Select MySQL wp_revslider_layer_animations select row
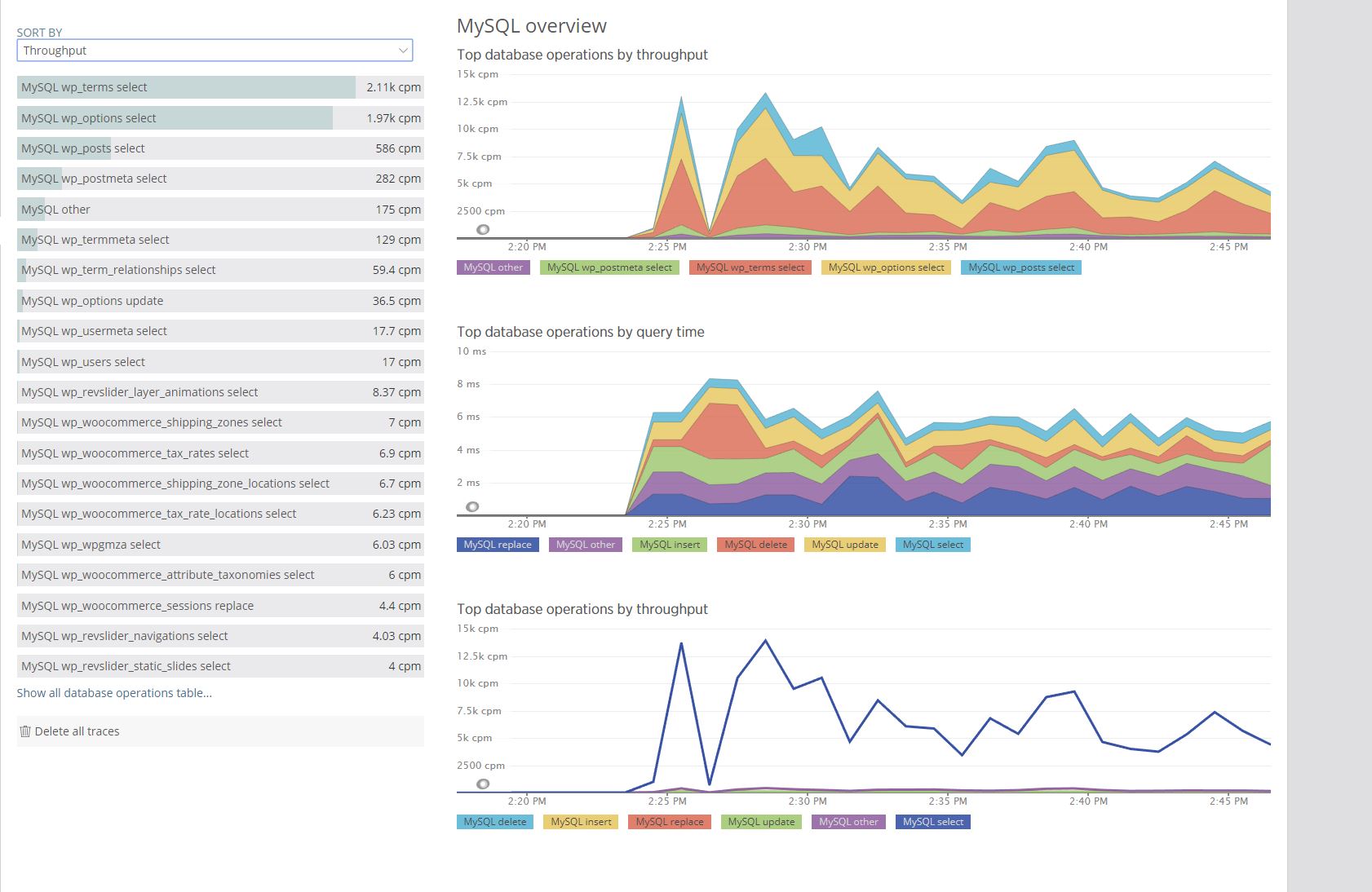 tap(220, 392)
